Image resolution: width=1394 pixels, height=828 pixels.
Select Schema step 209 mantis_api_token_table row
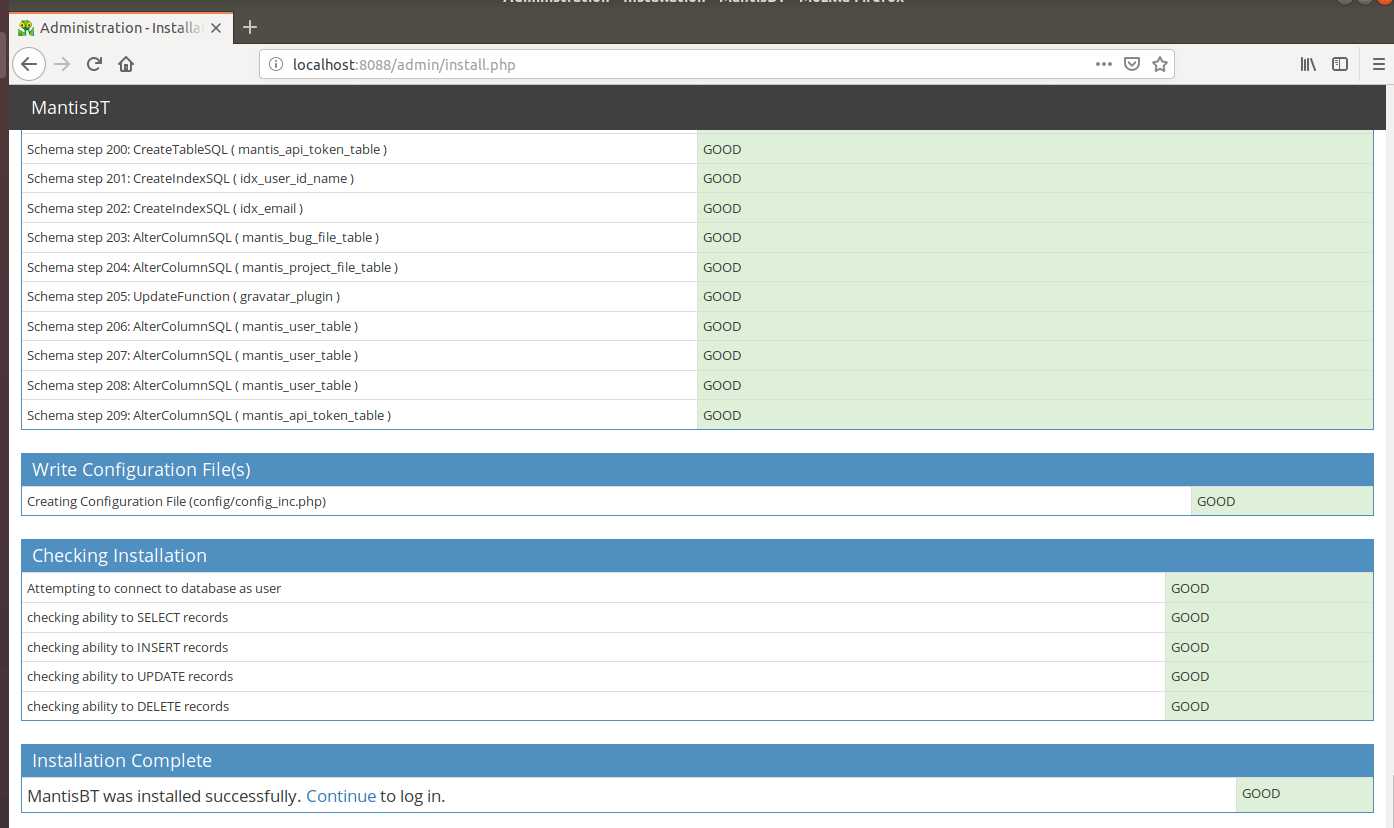[697, 415]
